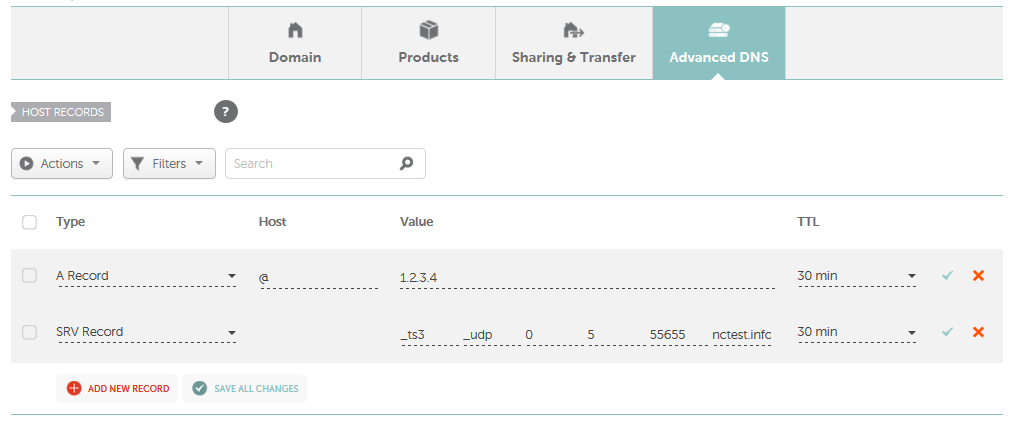Remove the SRV Record using its X icon

[x=978, y=332]
